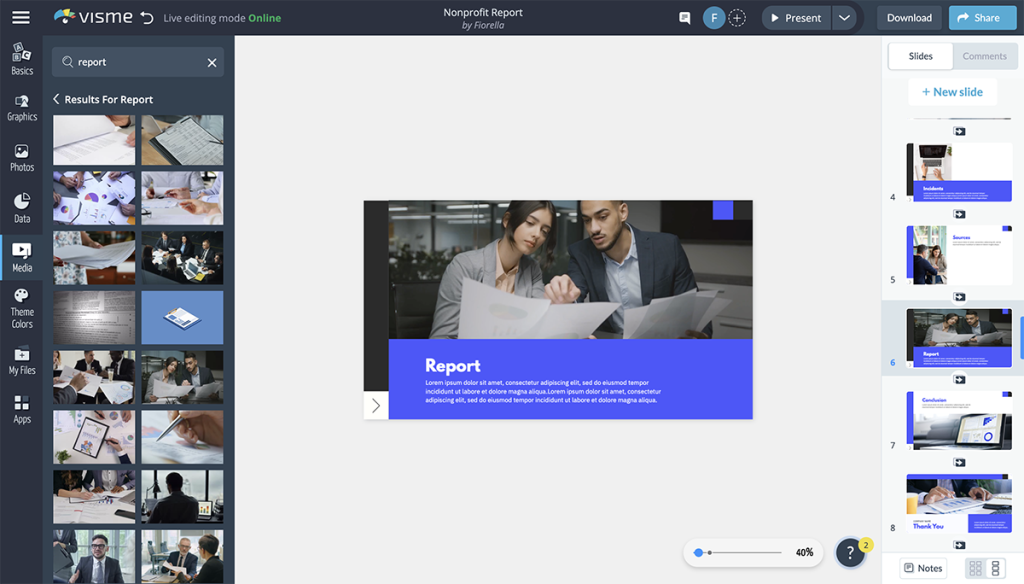
Task: Select slide 7 with the Conclusion thumbnail
Action: coord(958,419)
